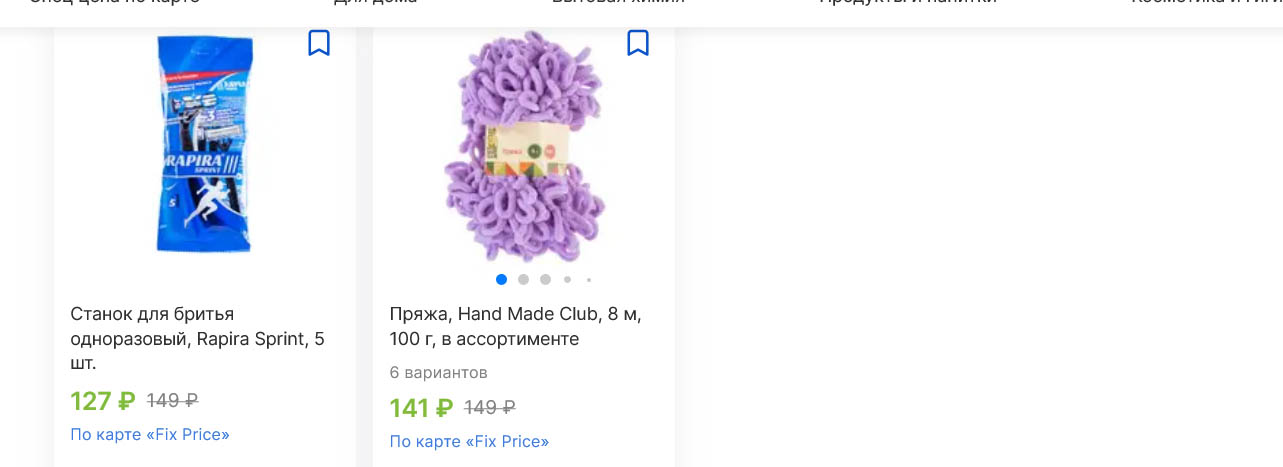Open the 'Для дома' category menu
Screen dimensions: 1283x467
(375, 3)
